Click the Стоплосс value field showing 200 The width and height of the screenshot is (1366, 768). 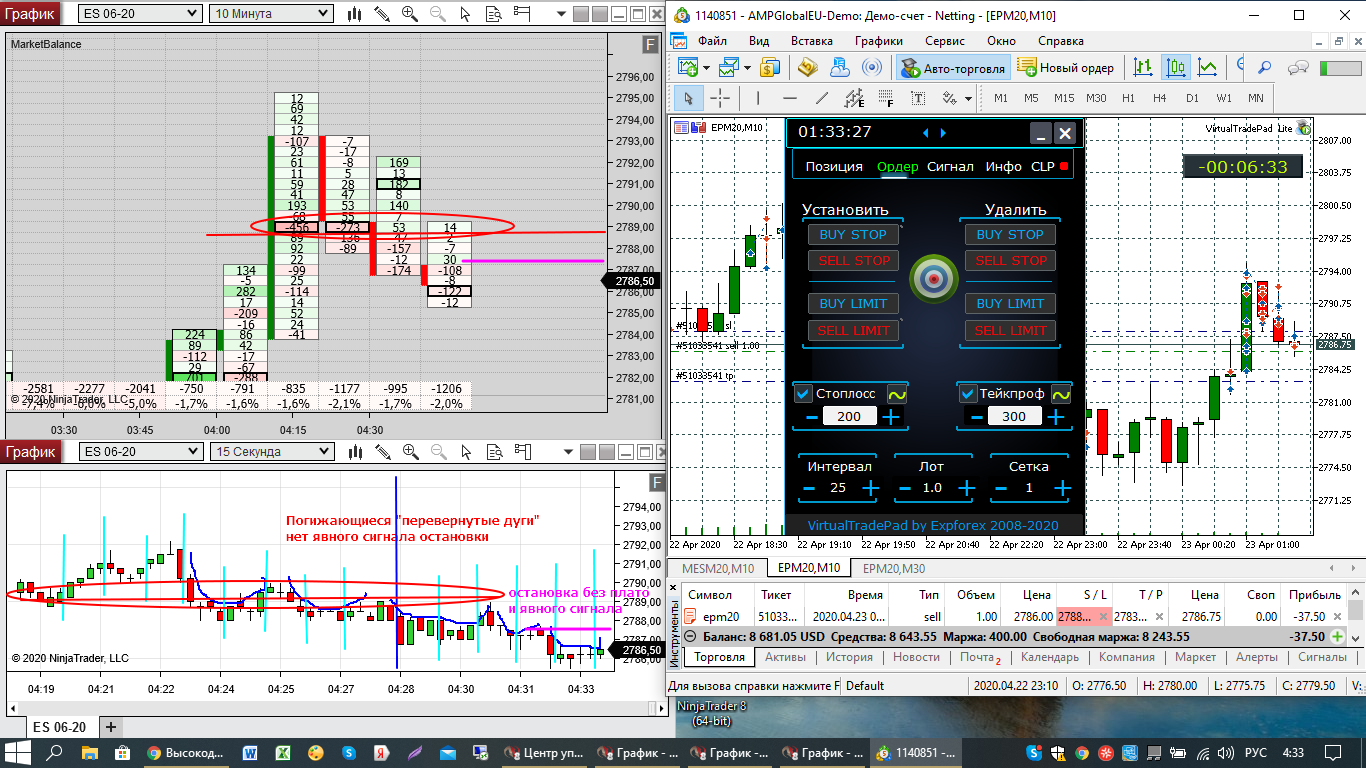849,417
